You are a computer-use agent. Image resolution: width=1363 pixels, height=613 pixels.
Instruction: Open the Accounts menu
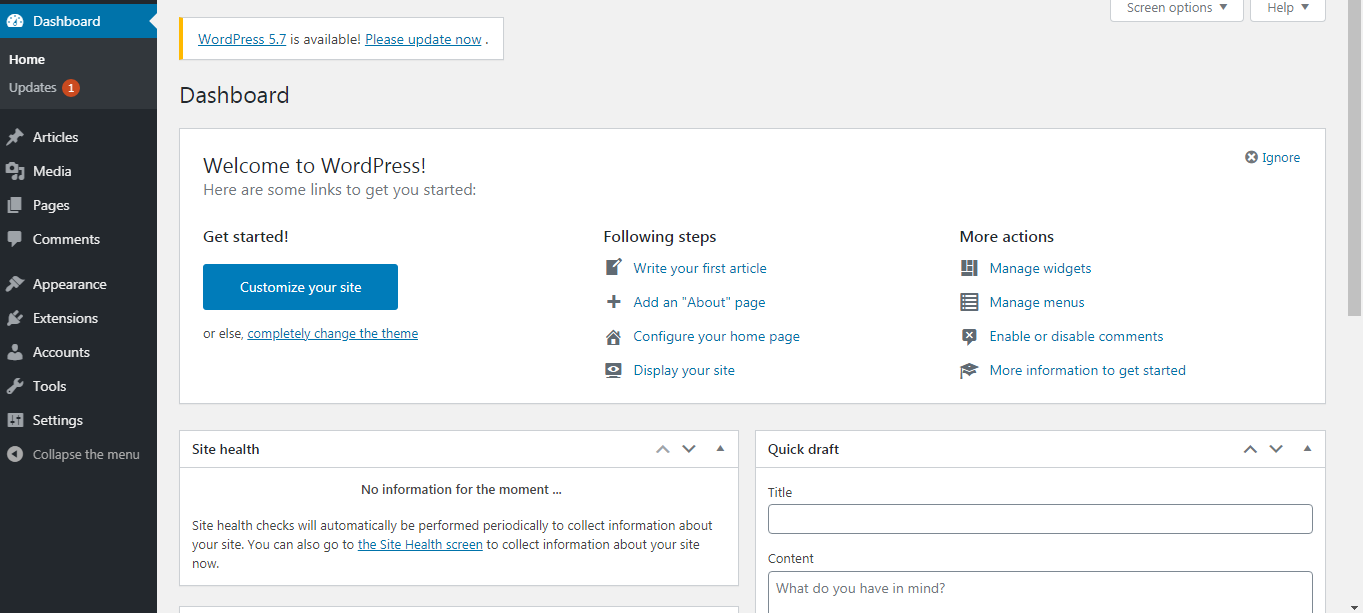tap(78, 352)
